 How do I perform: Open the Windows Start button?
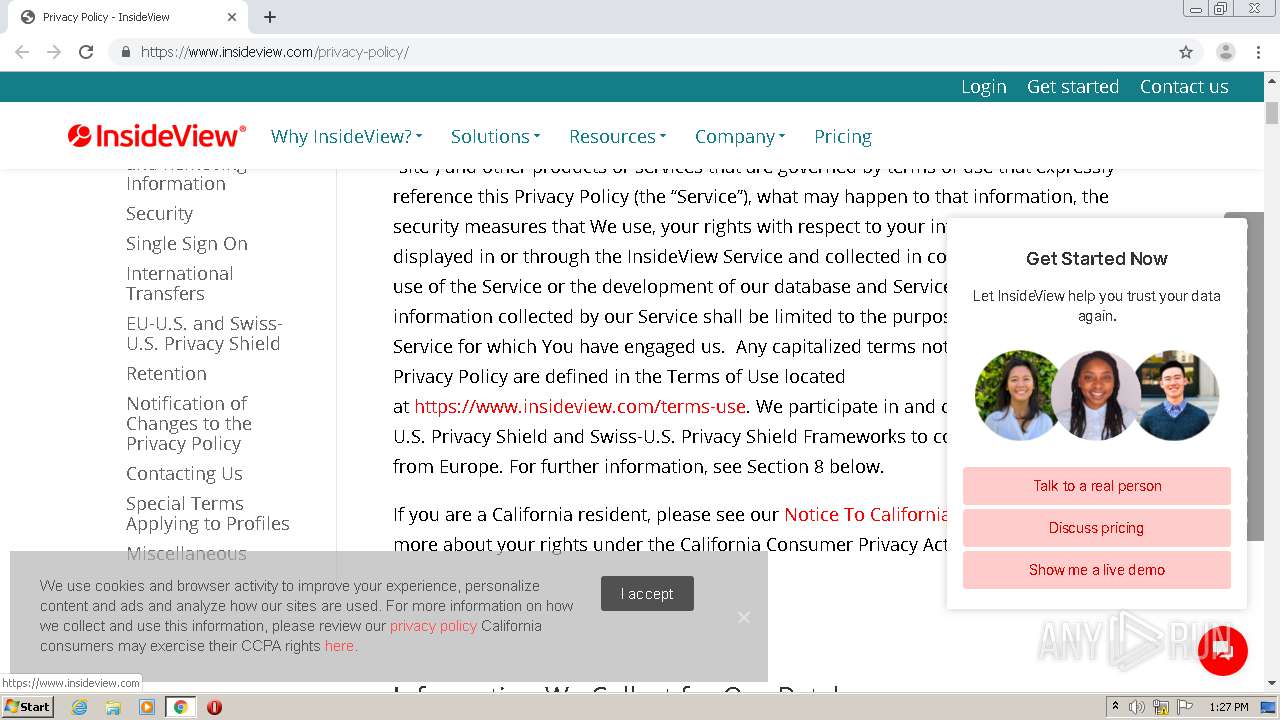pyautogui.click(x=28, y=707)
